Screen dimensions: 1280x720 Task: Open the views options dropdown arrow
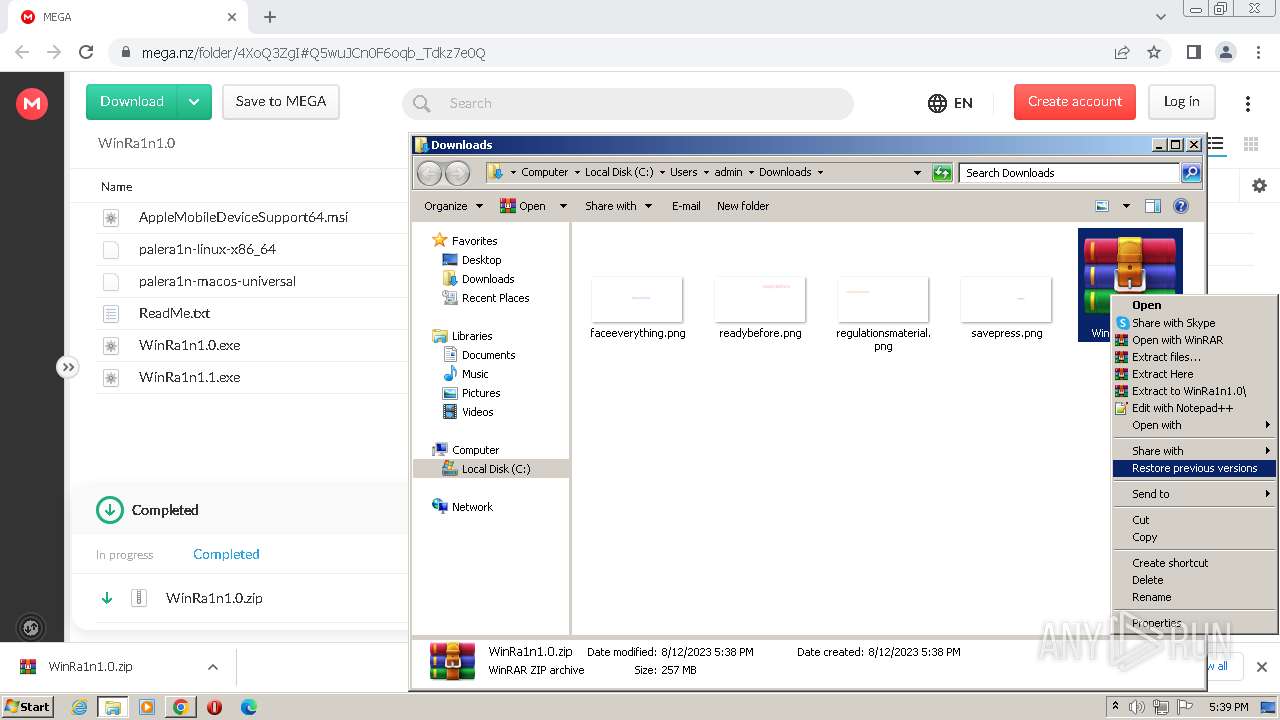[1126, 206]
